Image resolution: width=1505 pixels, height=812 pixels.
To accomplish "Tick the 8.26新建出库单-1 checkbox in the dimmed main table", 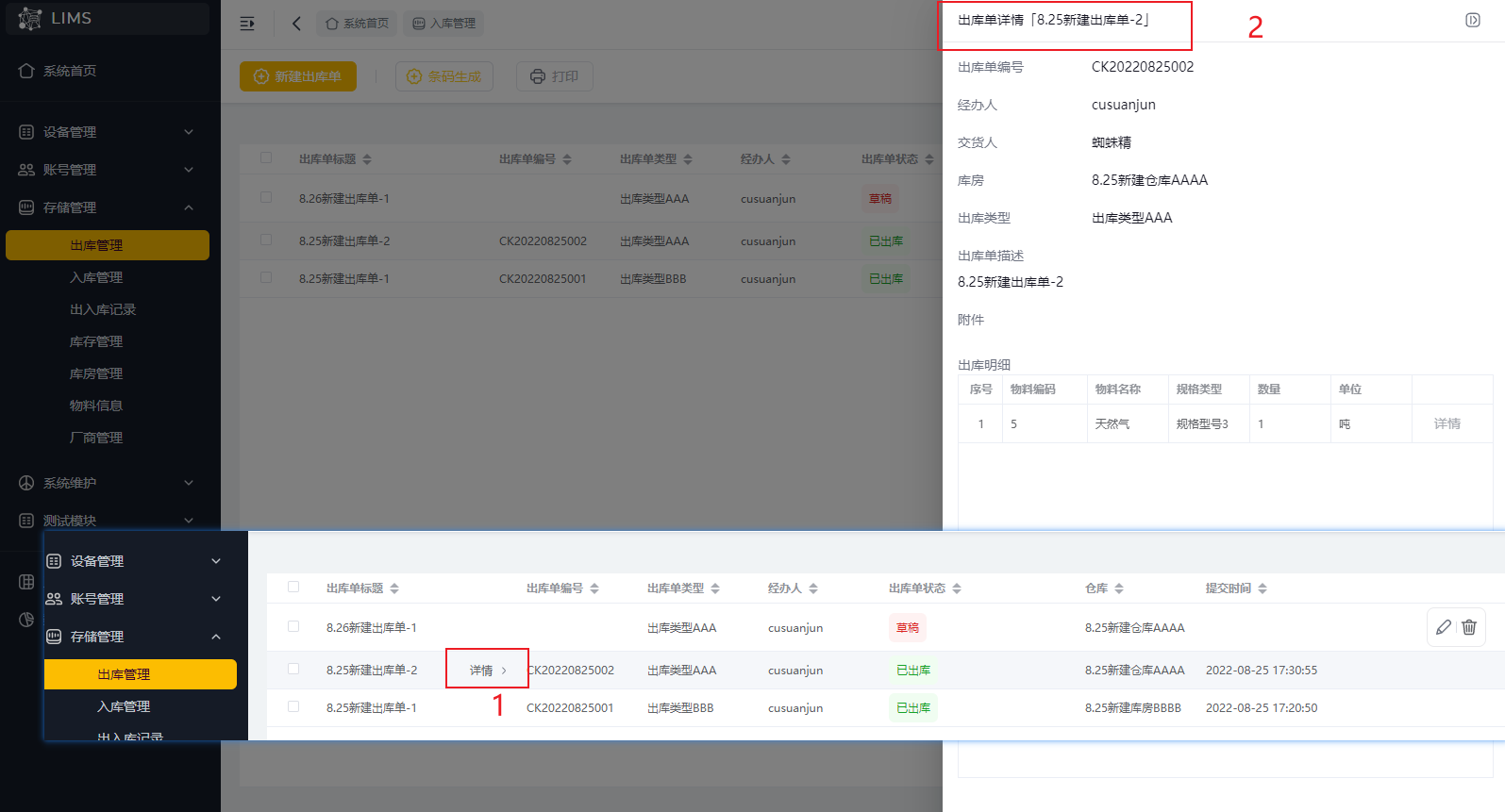I will coord(266,198).
